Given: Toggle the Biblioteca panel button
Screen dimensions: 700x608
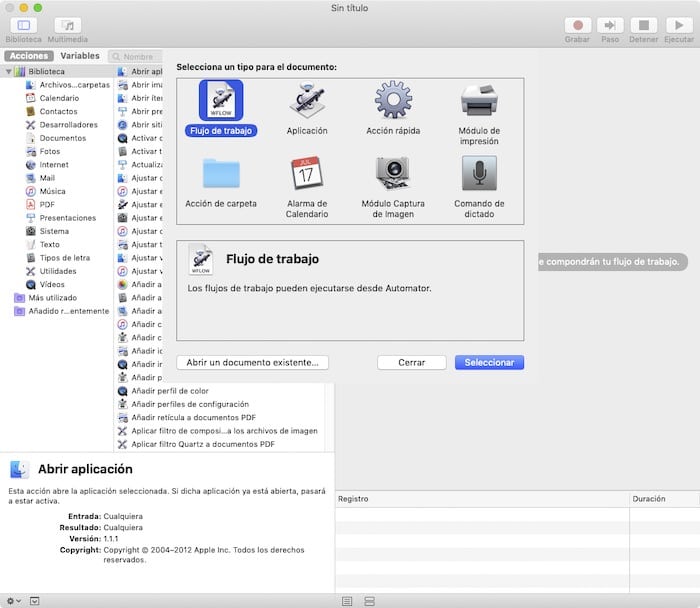Looking at the screenshot, I should click(x=23, y=25).
